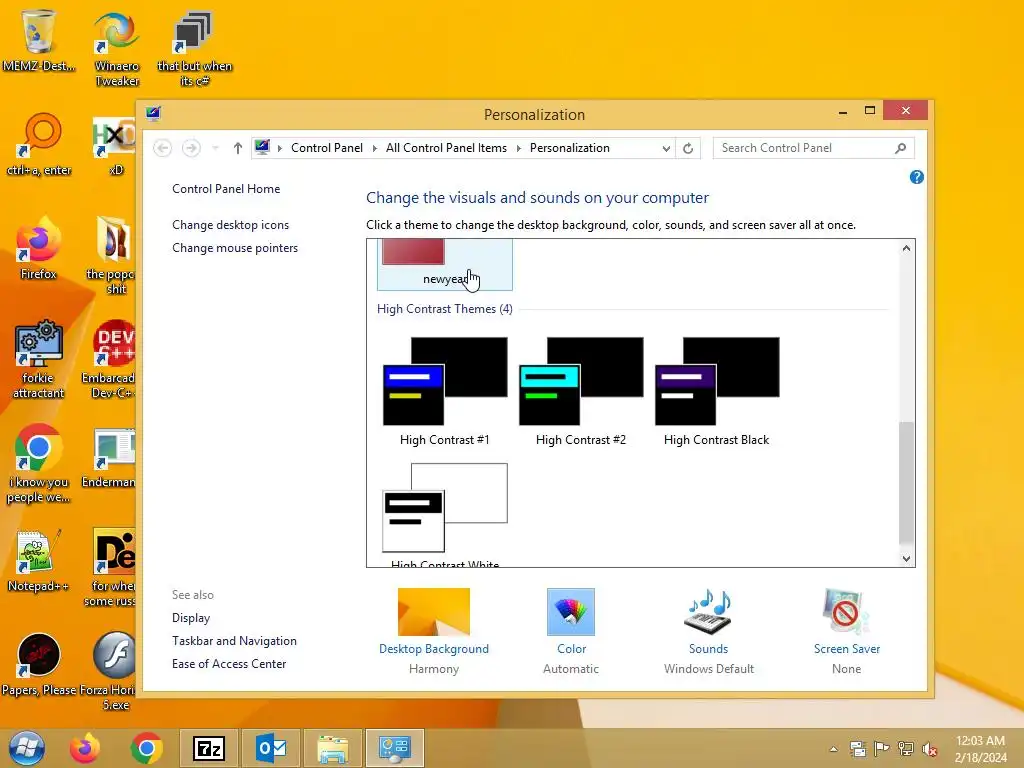Click the taskbar clock and date

pyautogui.click(x=980, y=749)
